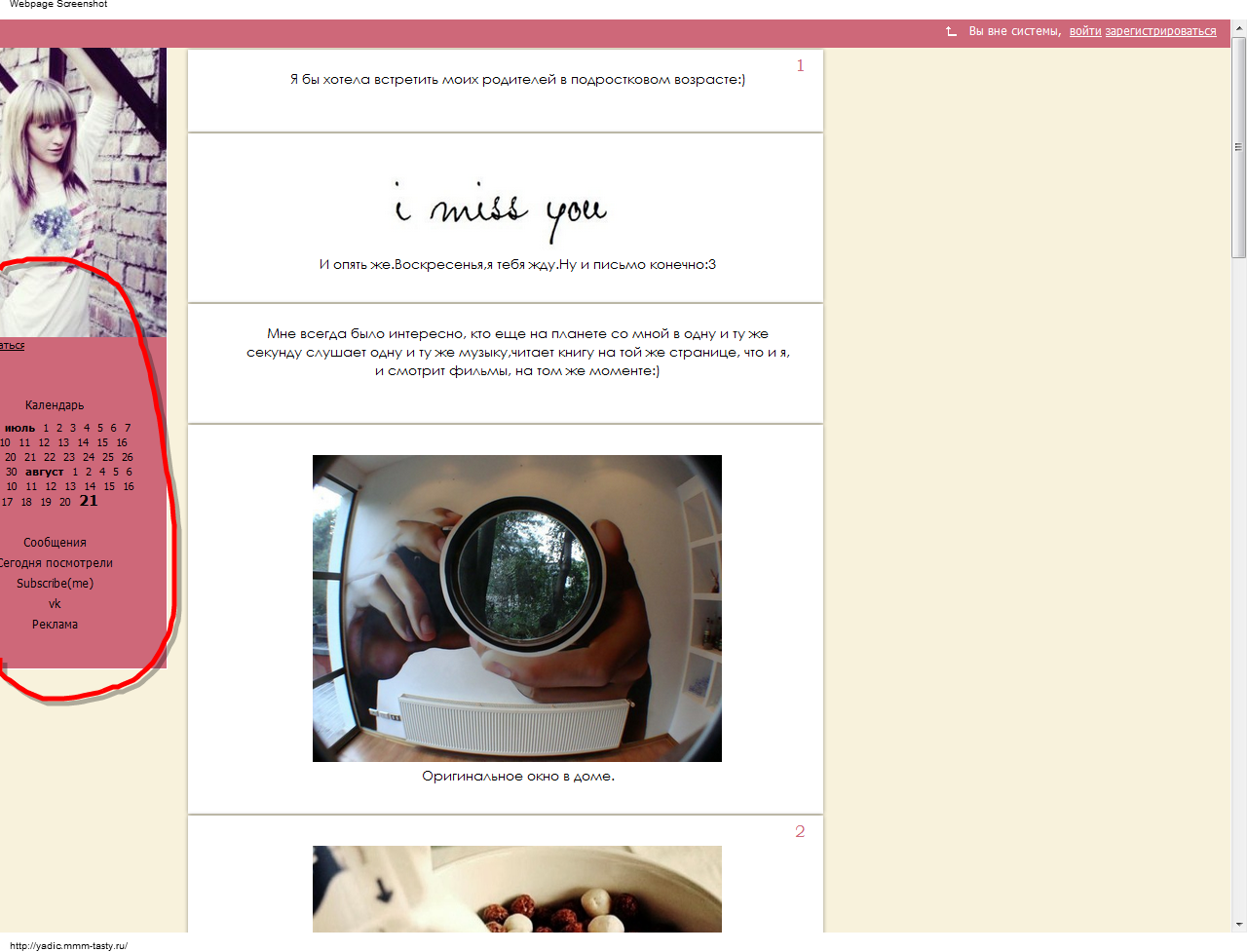Open the fisheye camera lens photo
The image size is (1247, 952).
(517, 608)
